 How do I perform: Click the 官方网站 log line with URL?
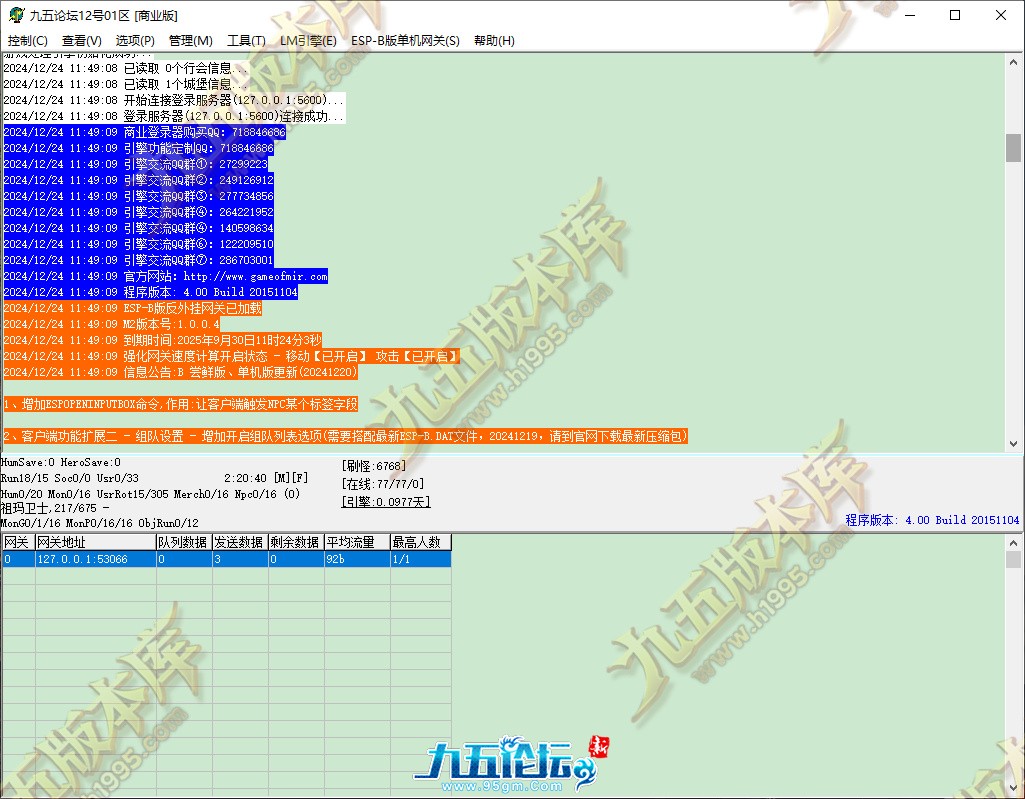[165, 276]
